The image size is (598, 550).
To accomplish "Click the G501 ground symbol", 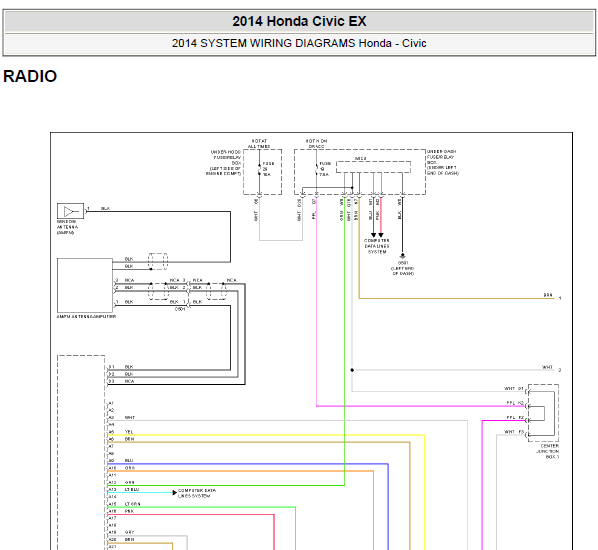I will 402,256.
